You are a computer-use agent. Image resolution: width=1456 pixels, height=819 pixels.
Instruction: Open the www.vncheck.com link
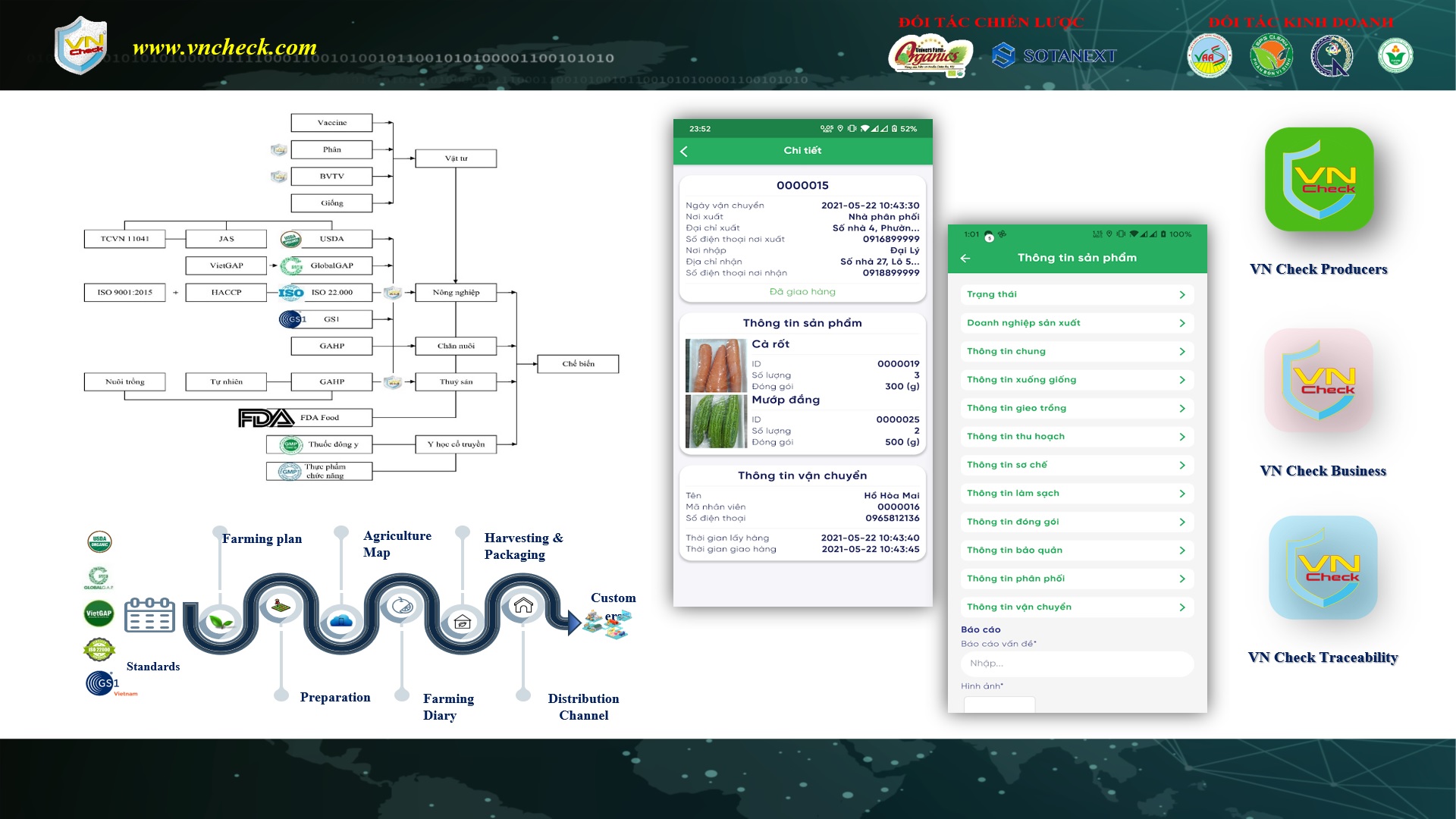tap(224, 47)
